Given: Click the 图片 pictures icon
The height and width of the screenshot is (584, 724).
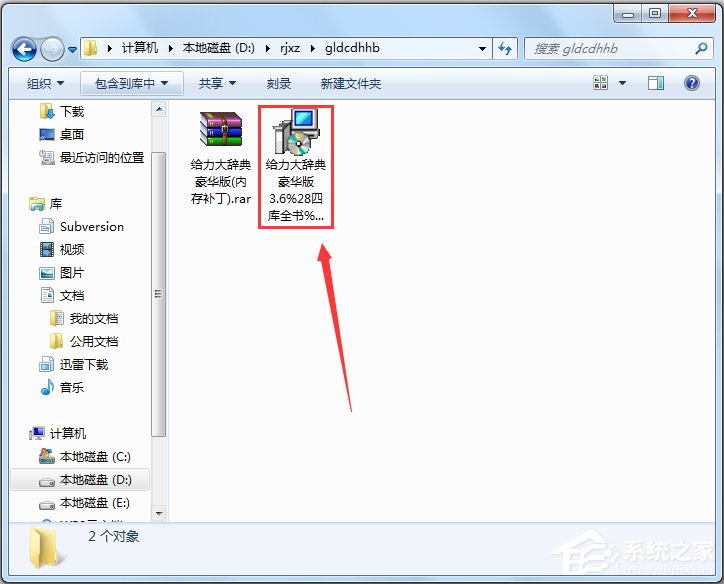Looking at the screenshot, I should pos(47,273).
